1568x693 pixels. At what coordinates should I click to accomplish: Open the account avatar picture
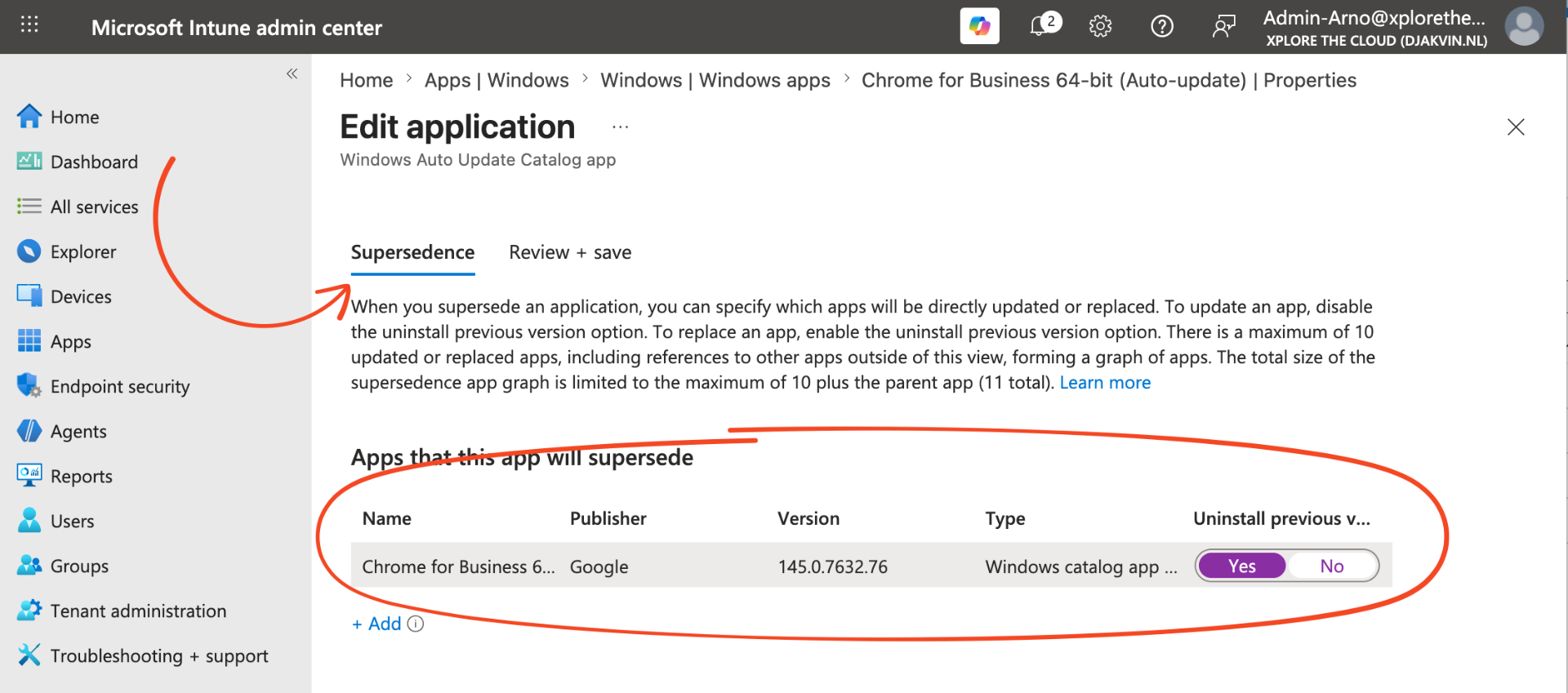(1524, 26)
